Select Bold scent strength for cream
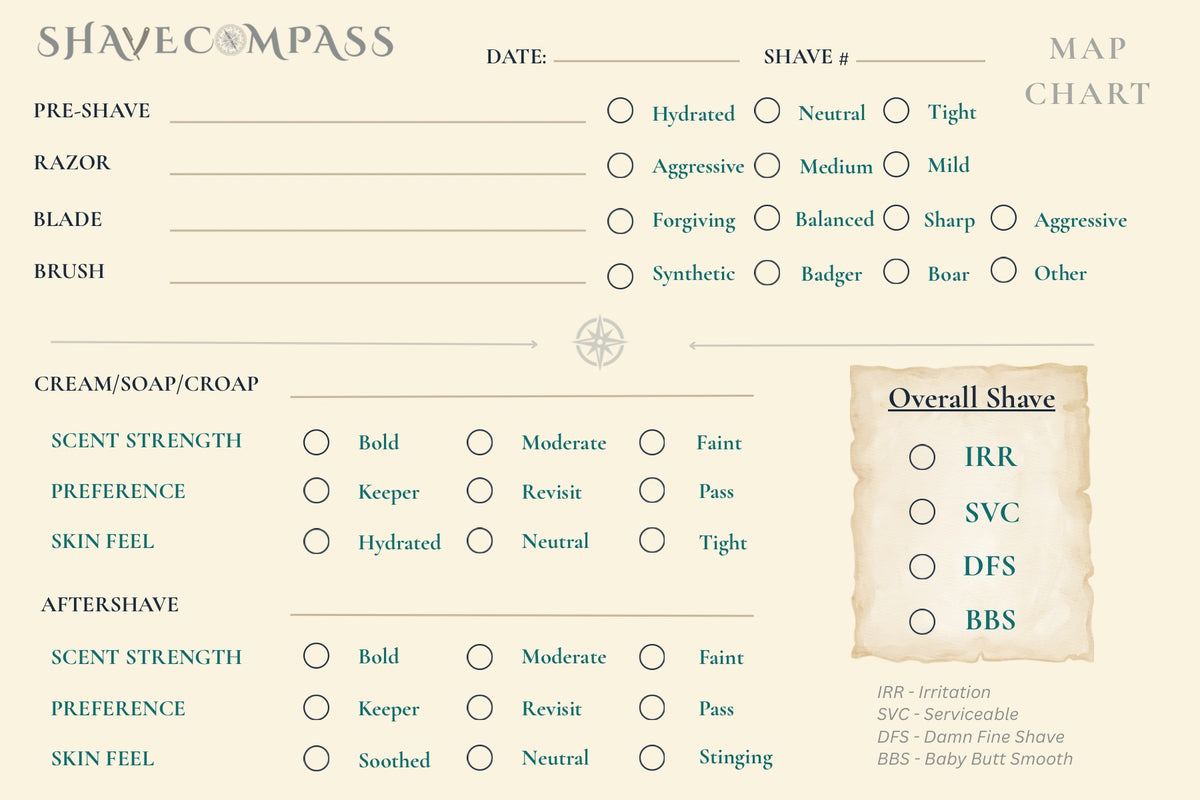The width and height of the screenshot is (1200, 800). click(x=316, y=442)
